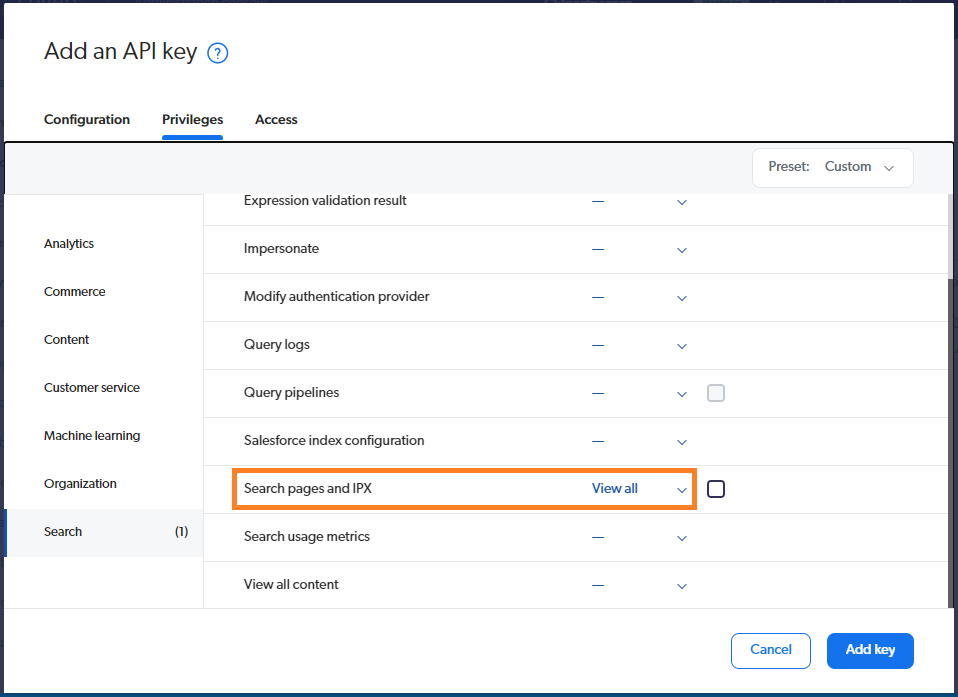Check the Search pages and IPX checkbox
The width and height of the screenshot is (958, 697).
[715, 489]
